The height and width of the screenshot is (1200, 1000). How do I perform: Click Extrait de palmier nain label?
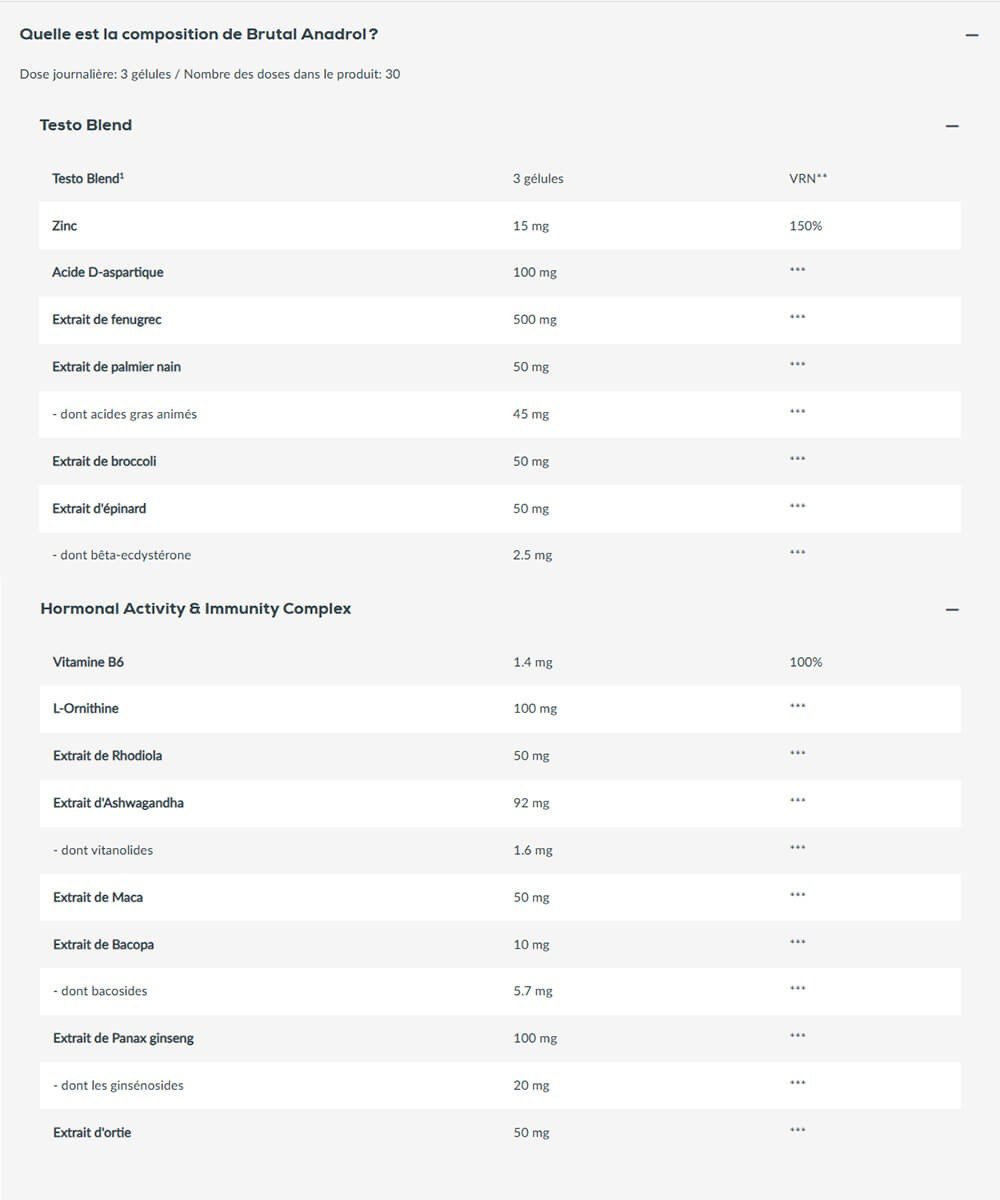tap(117, 367)
